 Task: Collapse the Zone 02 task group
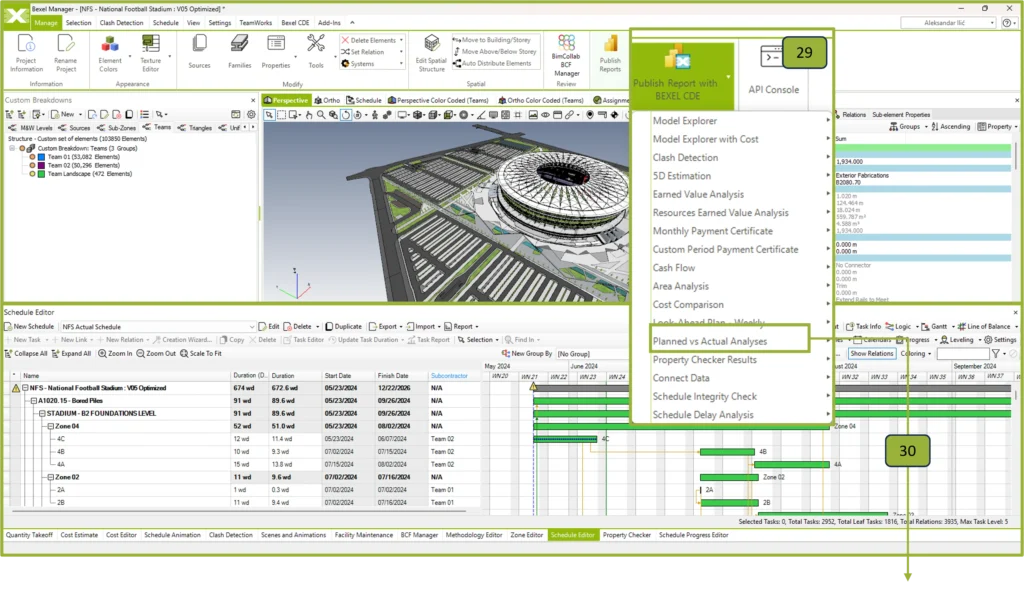tap(50, 477)
